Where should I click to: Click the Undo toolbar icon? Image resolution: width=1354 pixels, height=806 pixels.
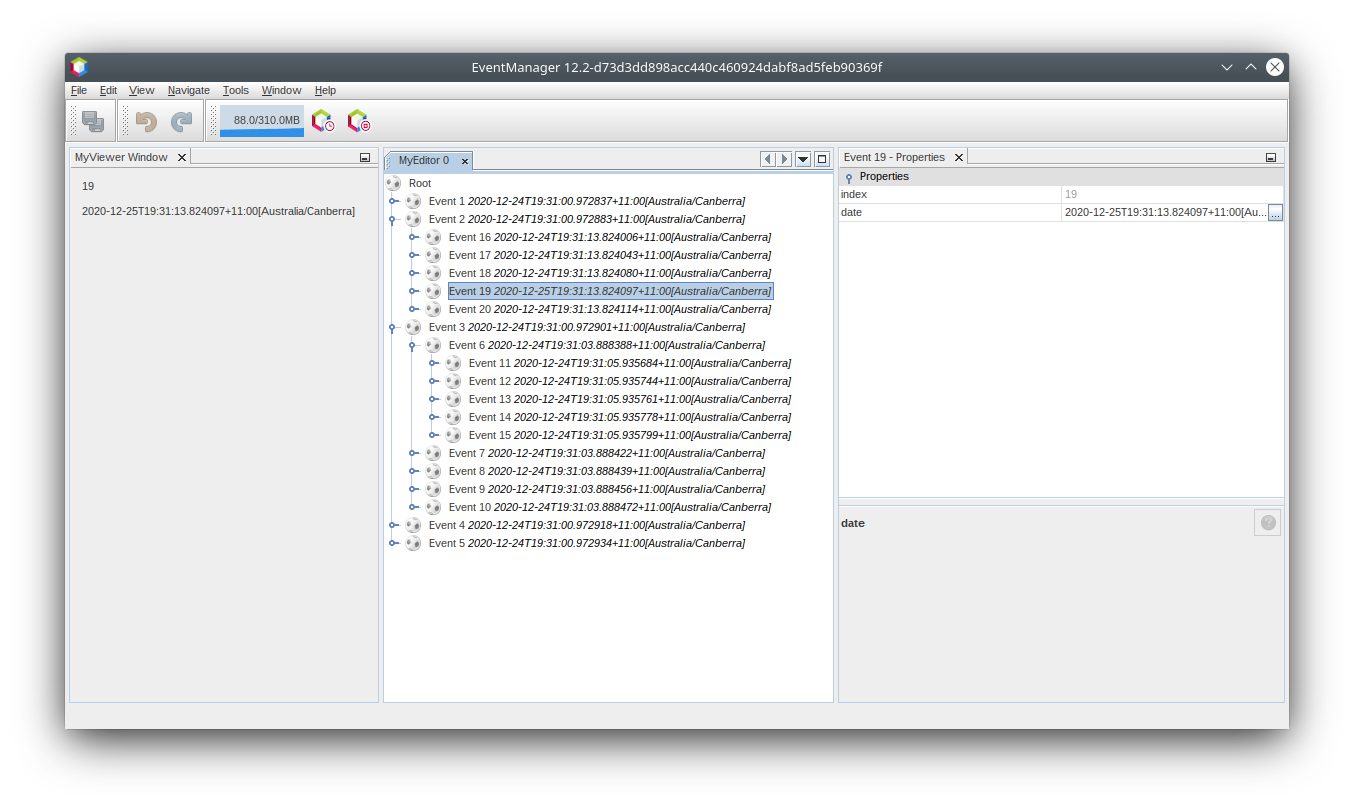pyautogui.click(x=146, y=121)
